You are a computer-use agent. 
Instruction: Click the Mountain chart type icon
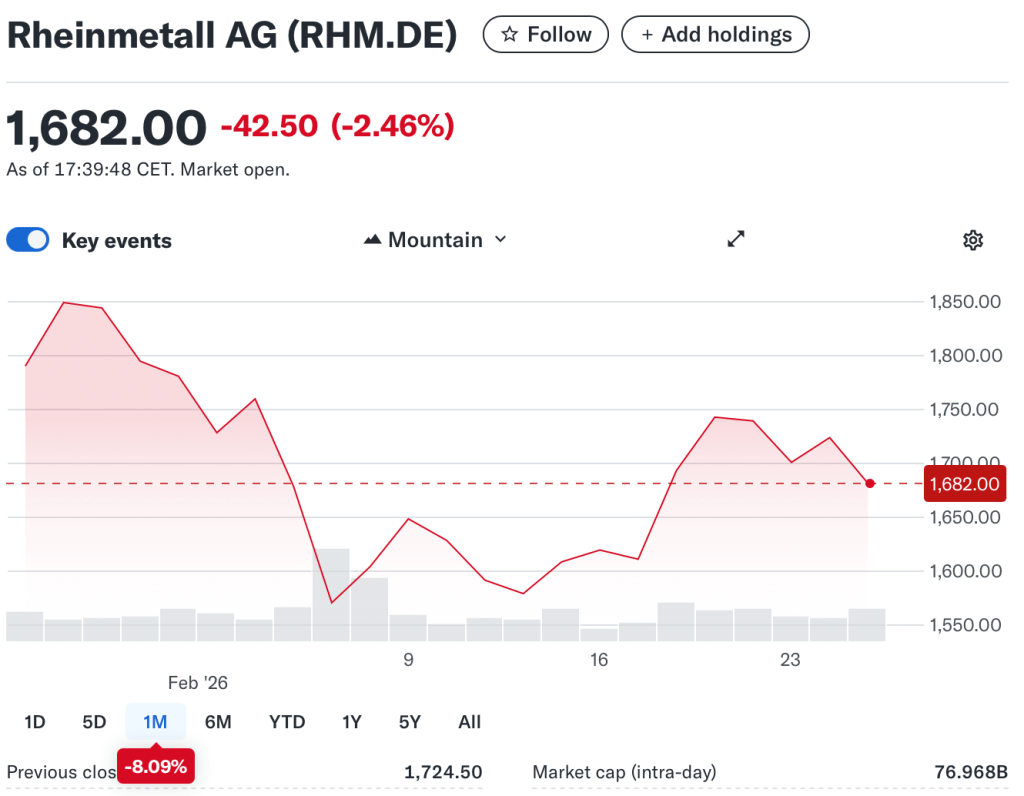(x=373, y=240)
